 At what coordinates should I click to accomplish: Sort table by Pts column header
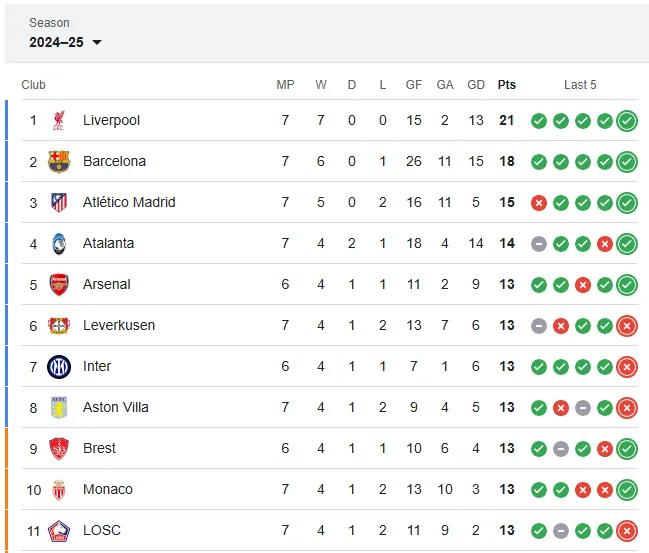507,85
